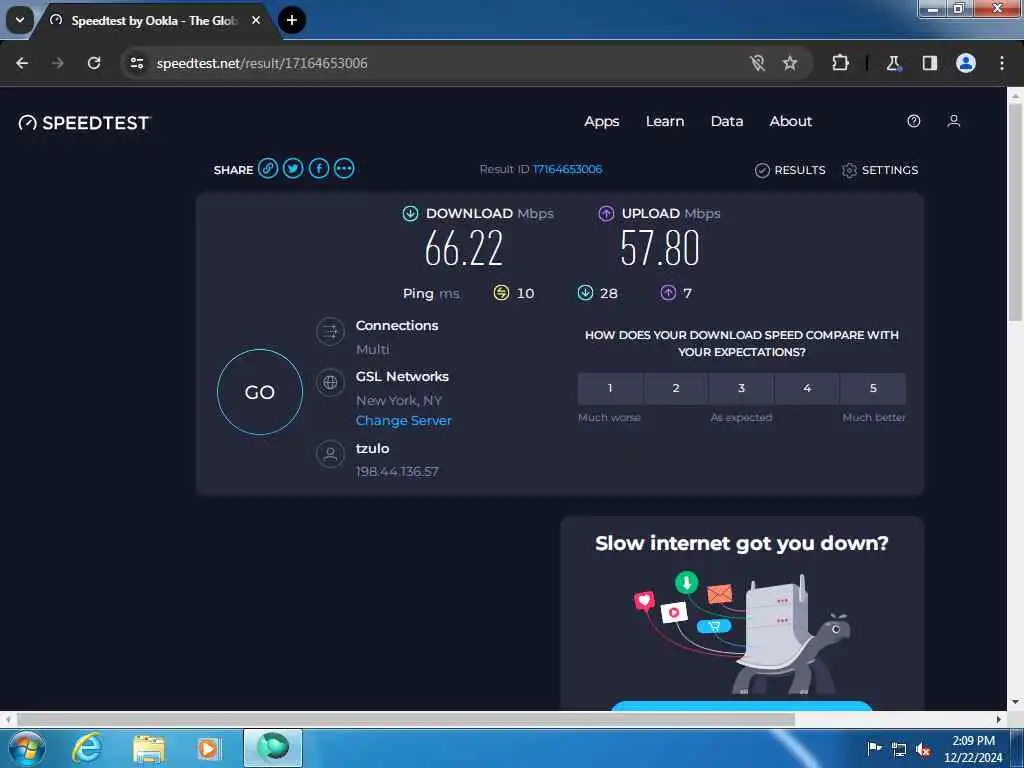Open the user account icon in Speedtest header
Image resolution: width=1024 pixels, height=768 pixels.
coord(953,121)
